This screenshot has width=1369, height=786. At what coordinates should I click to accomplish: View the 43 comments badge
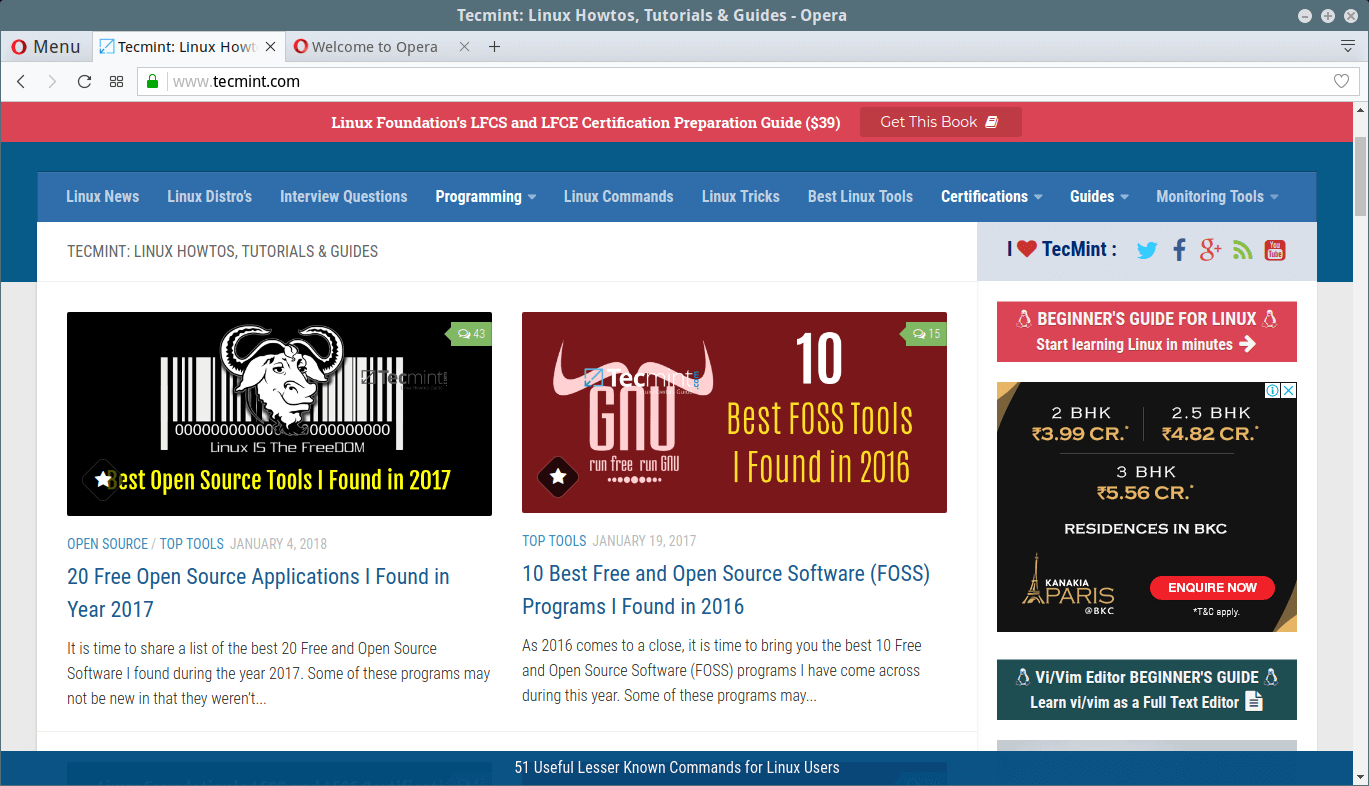pos(470,333)
